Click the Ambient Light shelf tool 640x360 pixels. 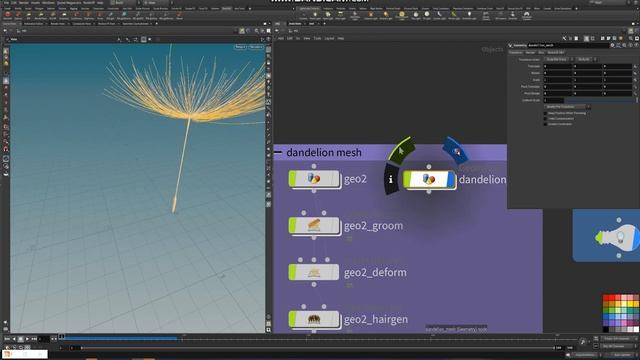(469, 16)
